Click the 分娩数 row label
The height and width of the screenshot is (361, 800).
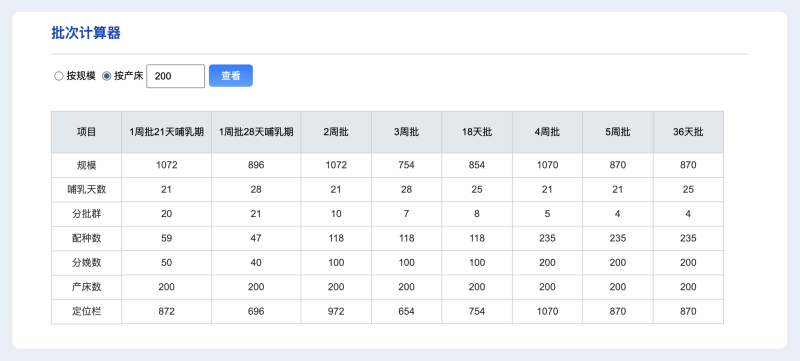point(86,263)
